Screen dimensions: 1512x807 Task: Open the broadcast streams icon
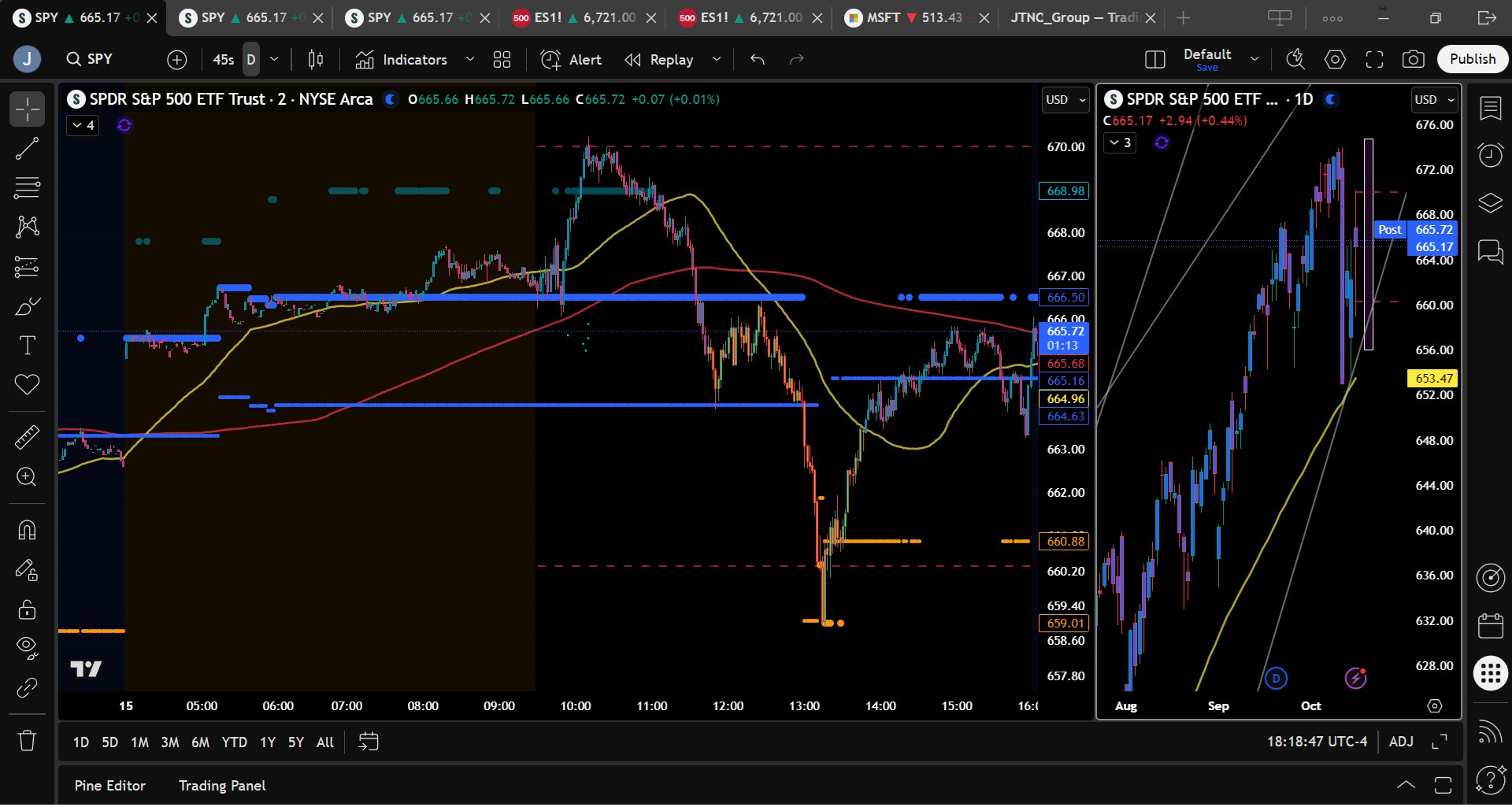click(1490, 732)
